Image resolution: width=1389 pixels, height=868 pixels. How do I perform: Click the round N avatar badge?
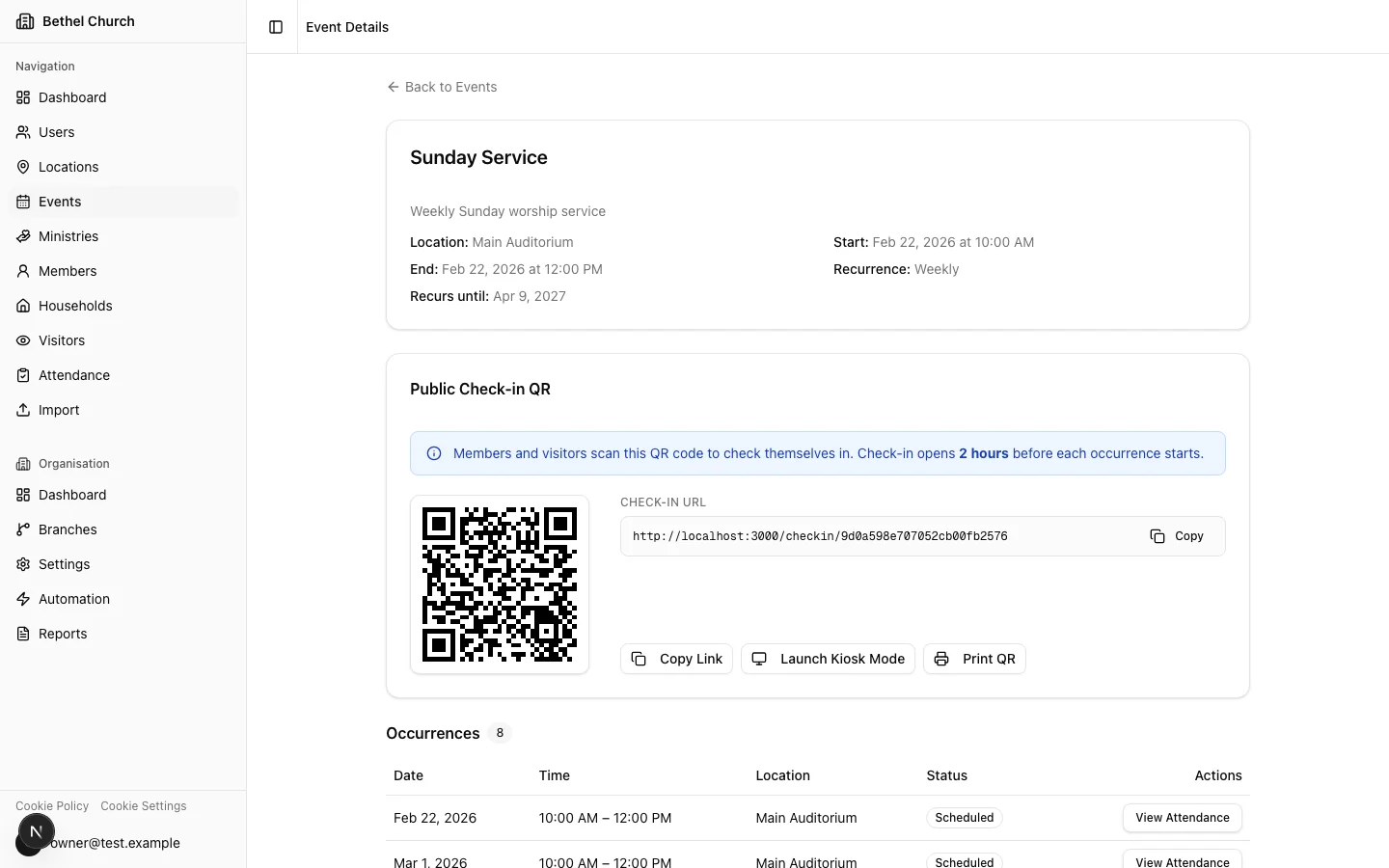click(36, 831)
